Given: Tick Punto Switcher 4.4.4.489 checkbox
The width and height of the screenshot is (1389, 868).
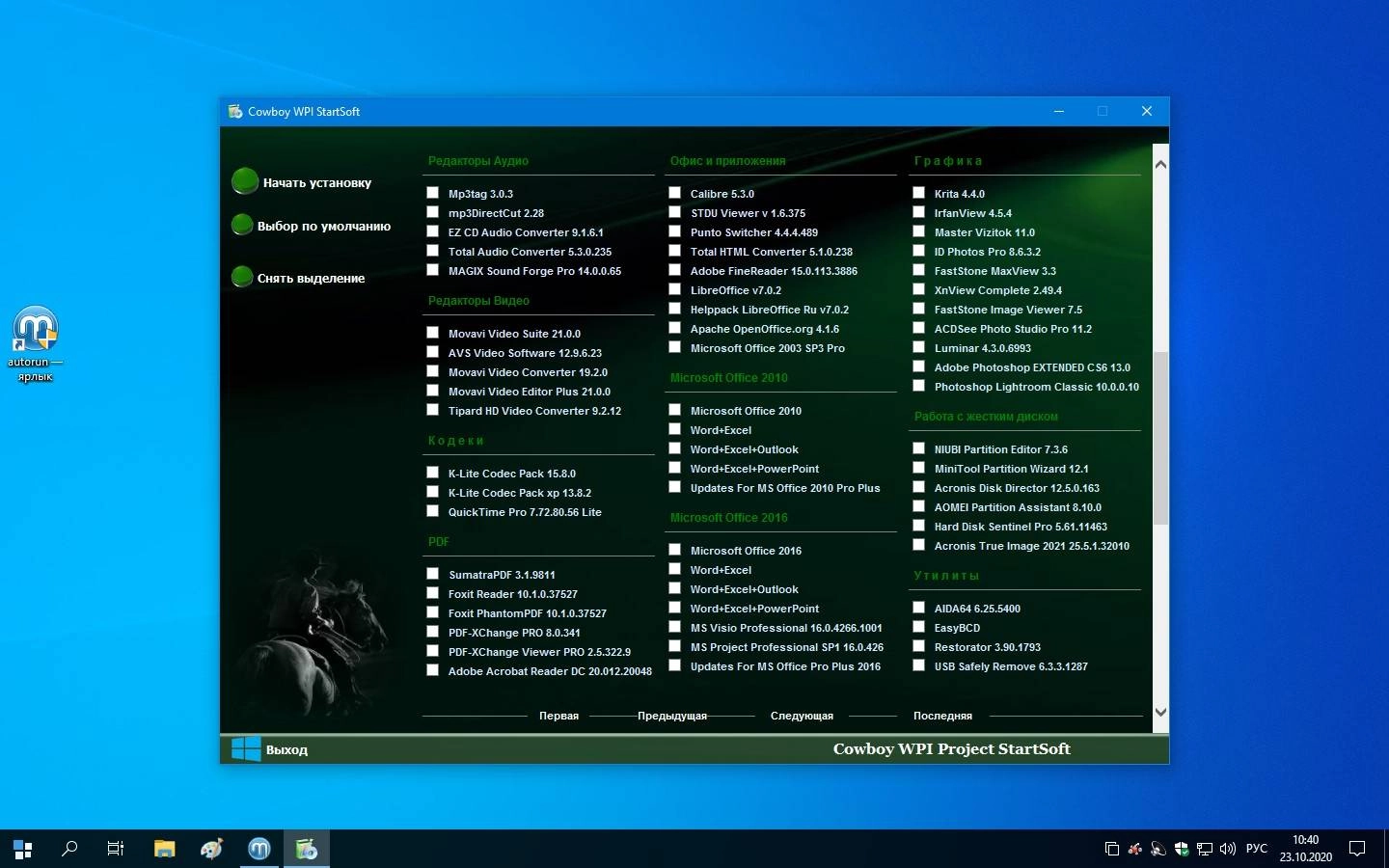Looking at the screenshot, I should (675, 231).
